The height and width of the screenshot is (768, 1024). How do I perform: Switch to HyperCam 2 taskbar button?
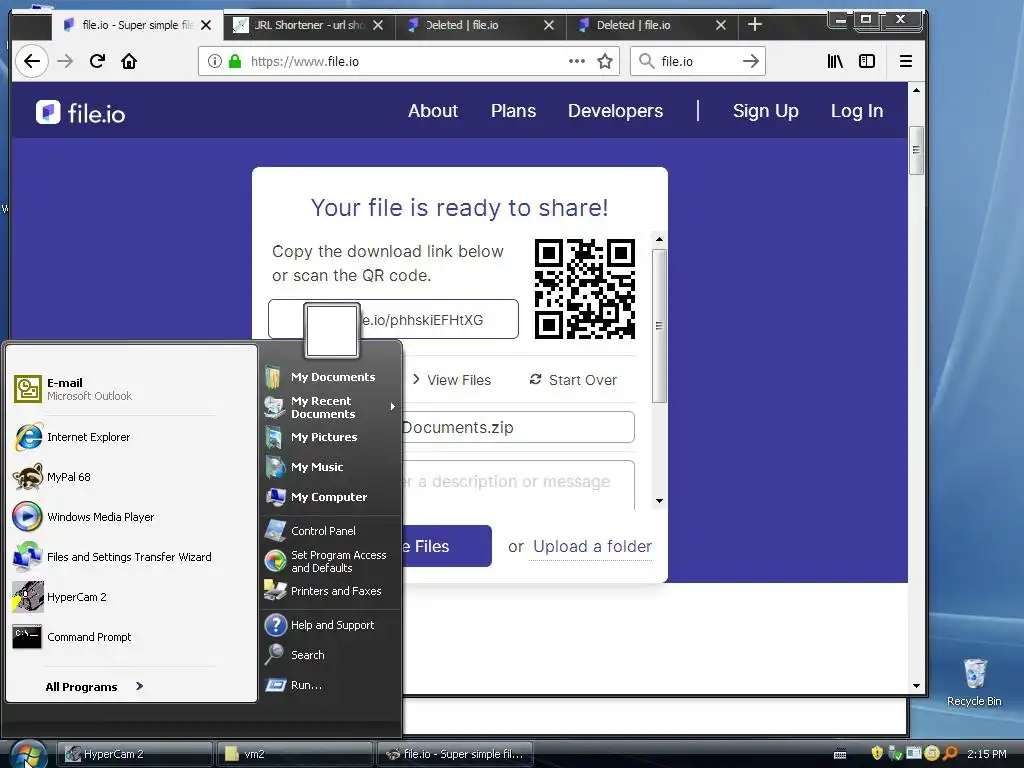(x=136, y=754)
